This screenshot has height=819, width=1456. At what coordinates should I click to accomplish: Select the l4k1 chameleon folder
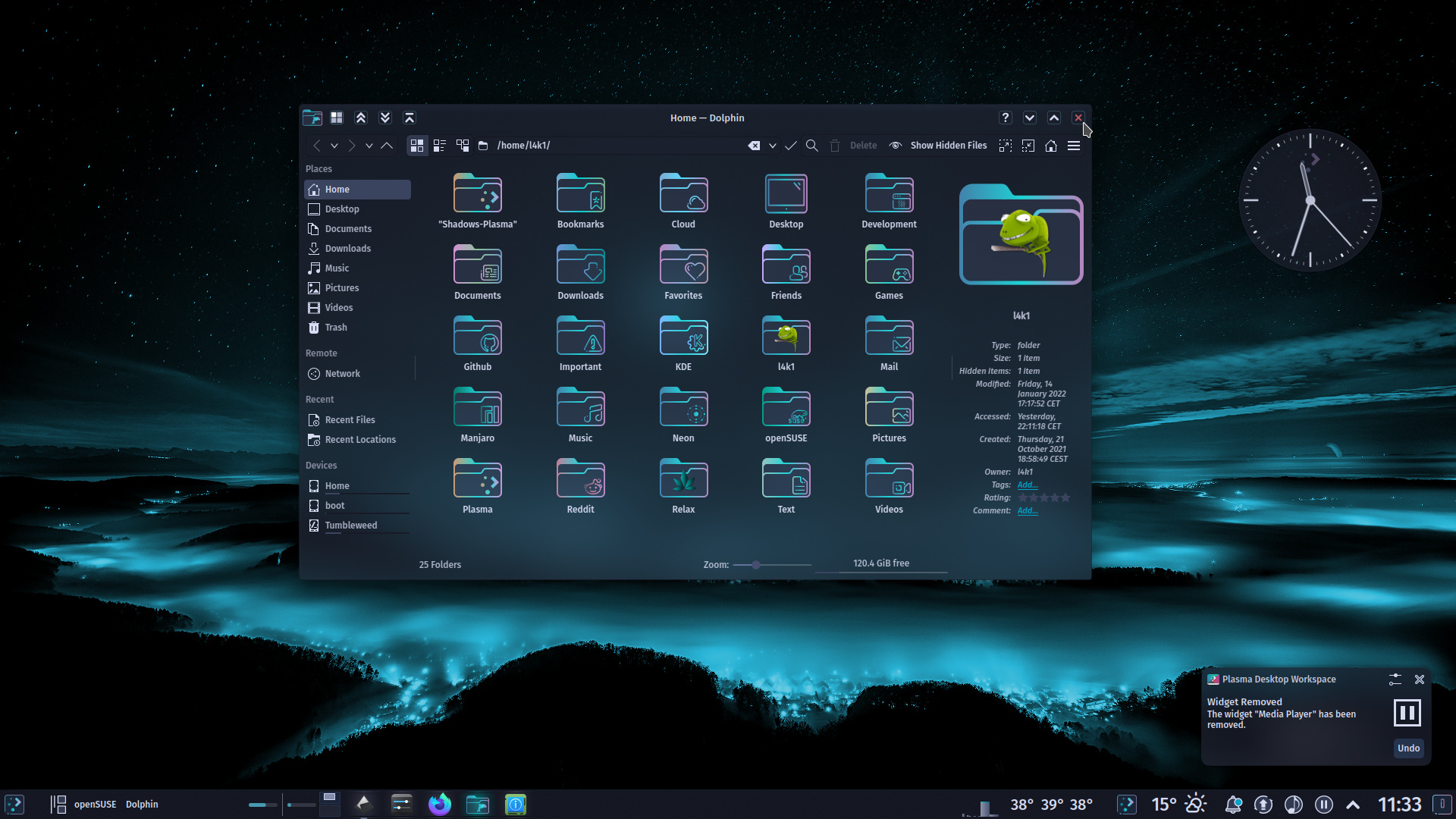point(786,344)
